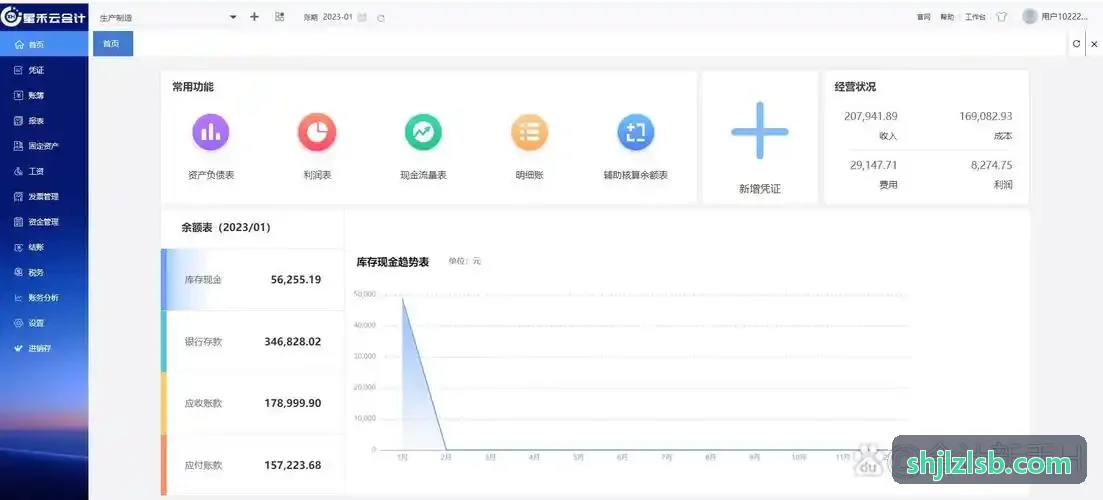Screen dimensions: 1103x500
Task: Click the tab bar refresh icon
Action: (x=1076, y=44)
